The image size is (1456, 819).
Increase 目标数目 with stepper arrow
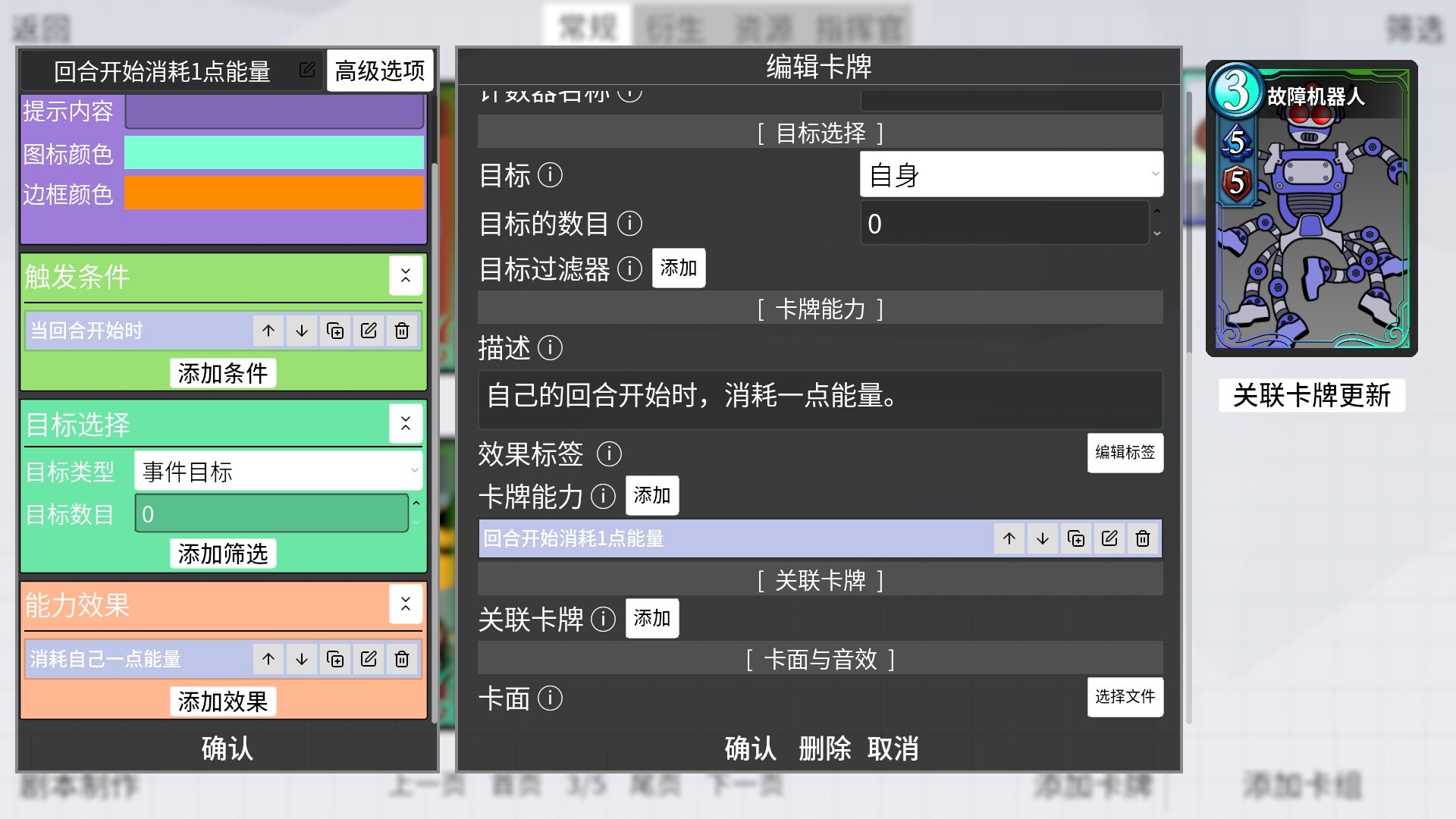pos(416,504)
